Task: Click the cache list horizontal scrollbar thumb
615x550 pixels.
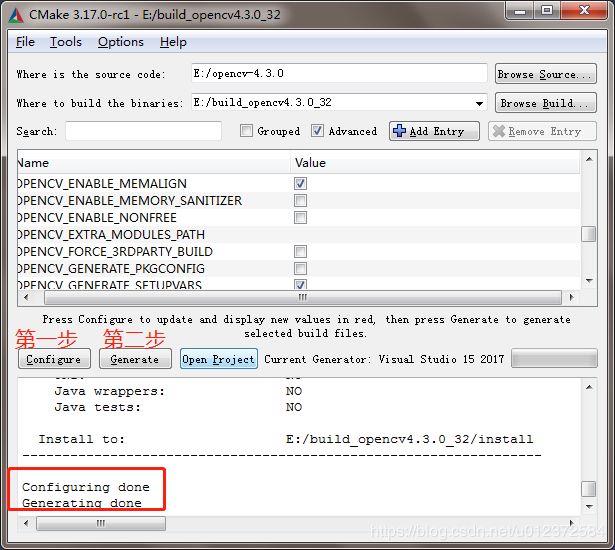Action: point(302,297)
